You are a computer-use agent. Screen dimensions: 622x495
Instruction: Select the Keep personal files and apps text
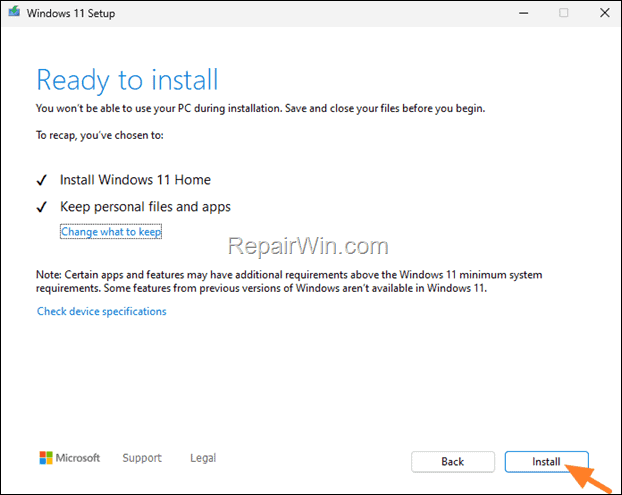click(x=145, y=207)
